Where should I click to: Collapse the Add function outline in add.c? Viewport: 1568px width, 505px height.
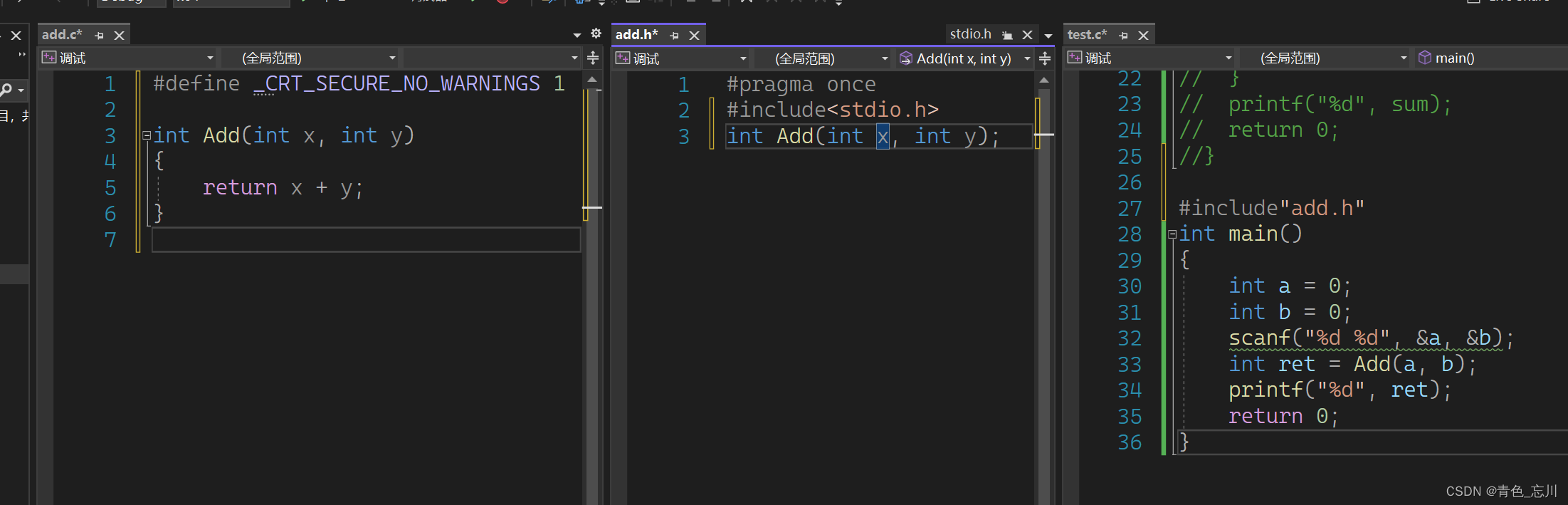point(146,135)
